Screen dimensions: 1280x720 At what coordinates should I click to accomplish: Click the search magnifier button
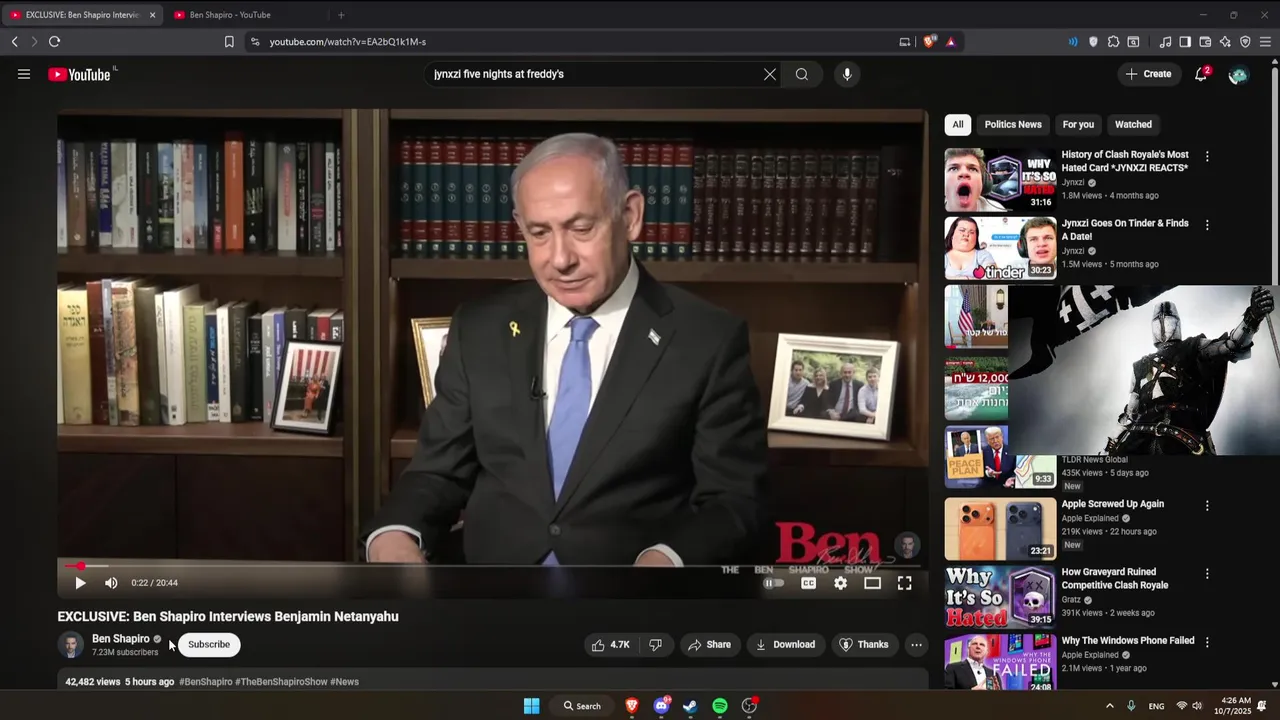pyautogui.click(x=802, y=74)
